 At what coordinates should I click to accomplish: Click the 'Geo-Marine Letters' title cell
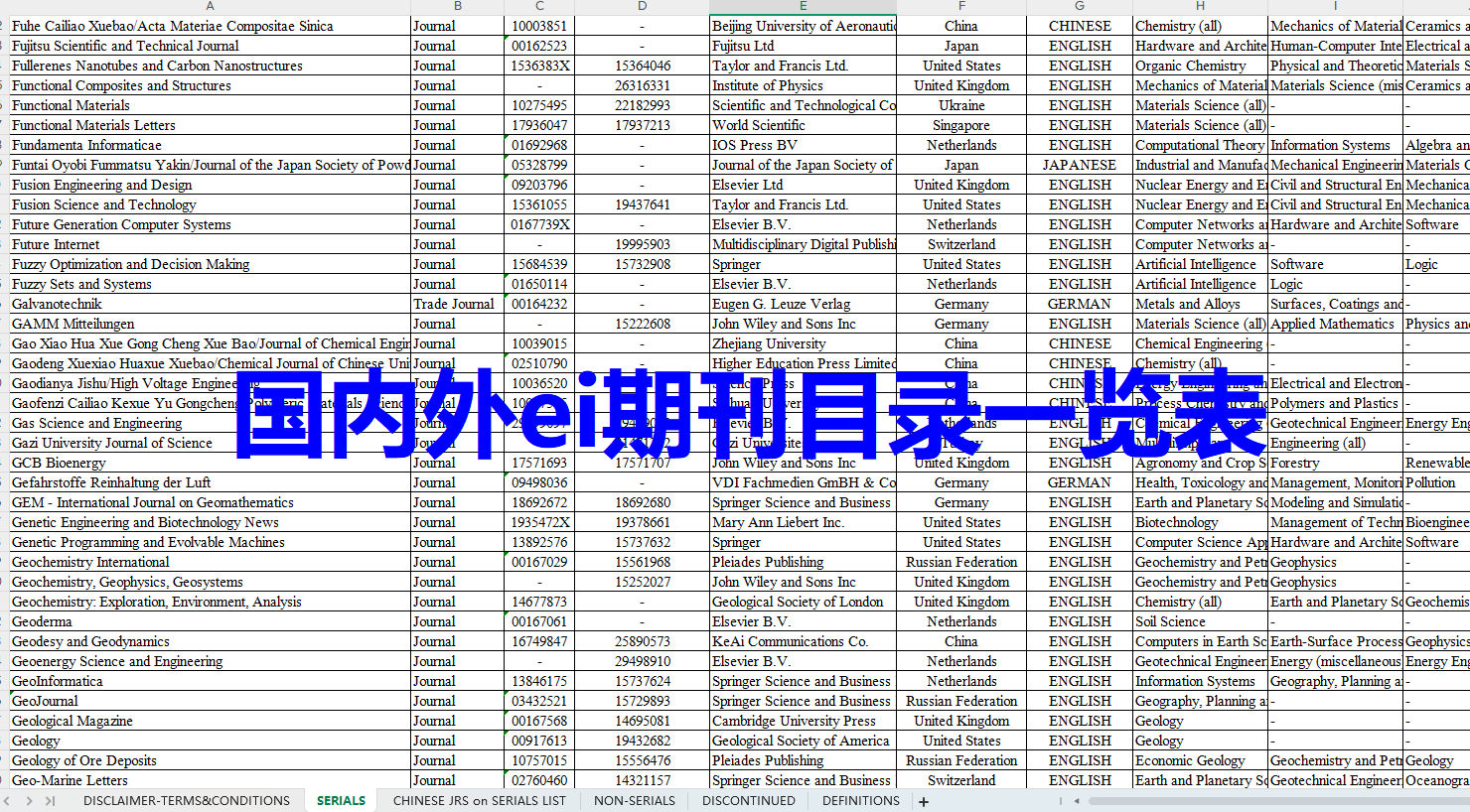click(210, 780)
